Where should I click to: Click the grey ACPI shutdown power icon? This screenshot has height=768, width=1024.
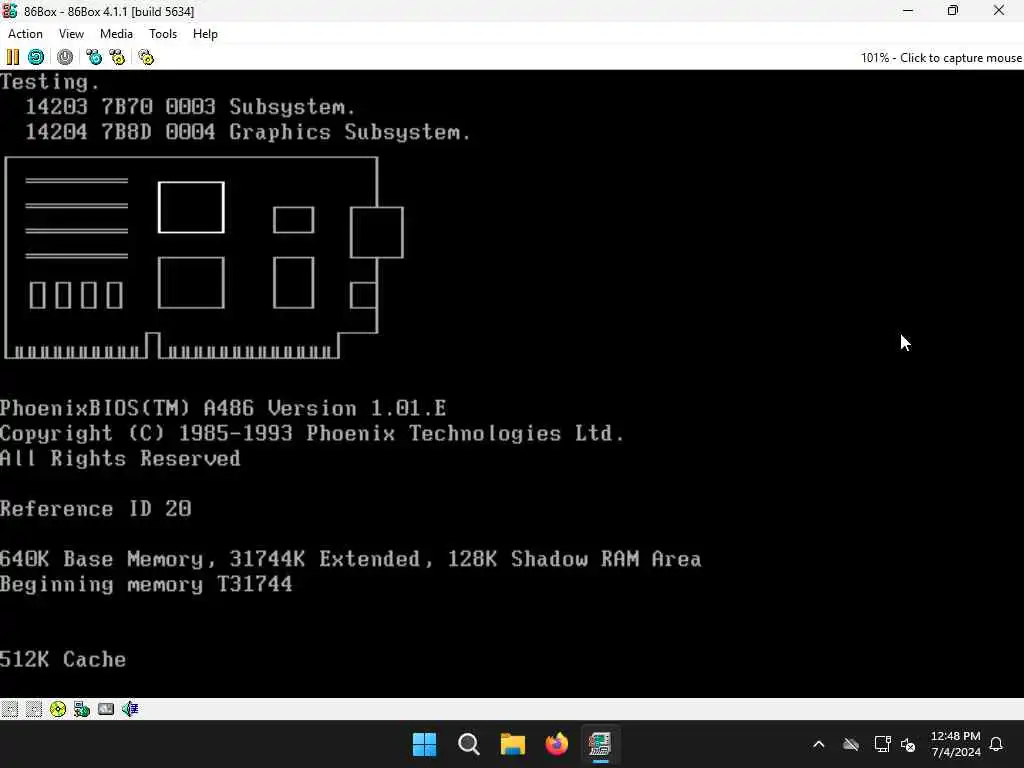(65, 57)
